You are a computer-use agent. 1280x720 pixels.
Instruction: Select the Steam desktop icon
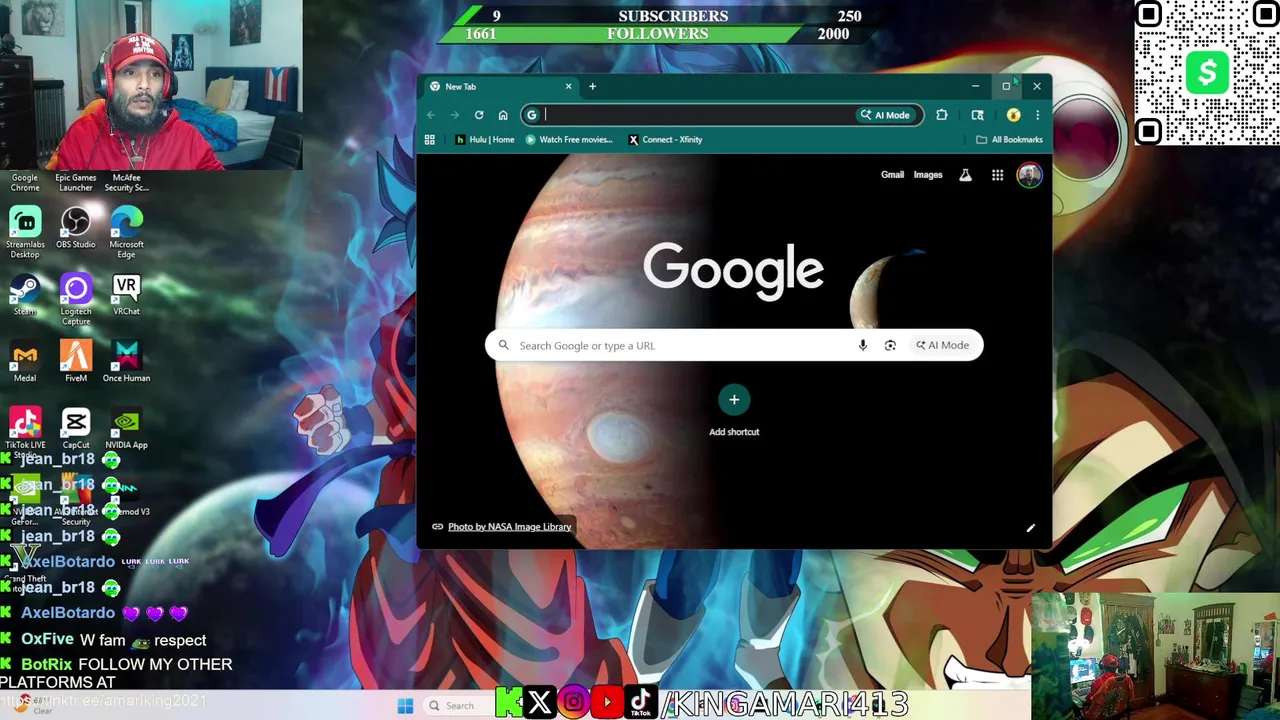pyautogui.click(x=25, y=295)
